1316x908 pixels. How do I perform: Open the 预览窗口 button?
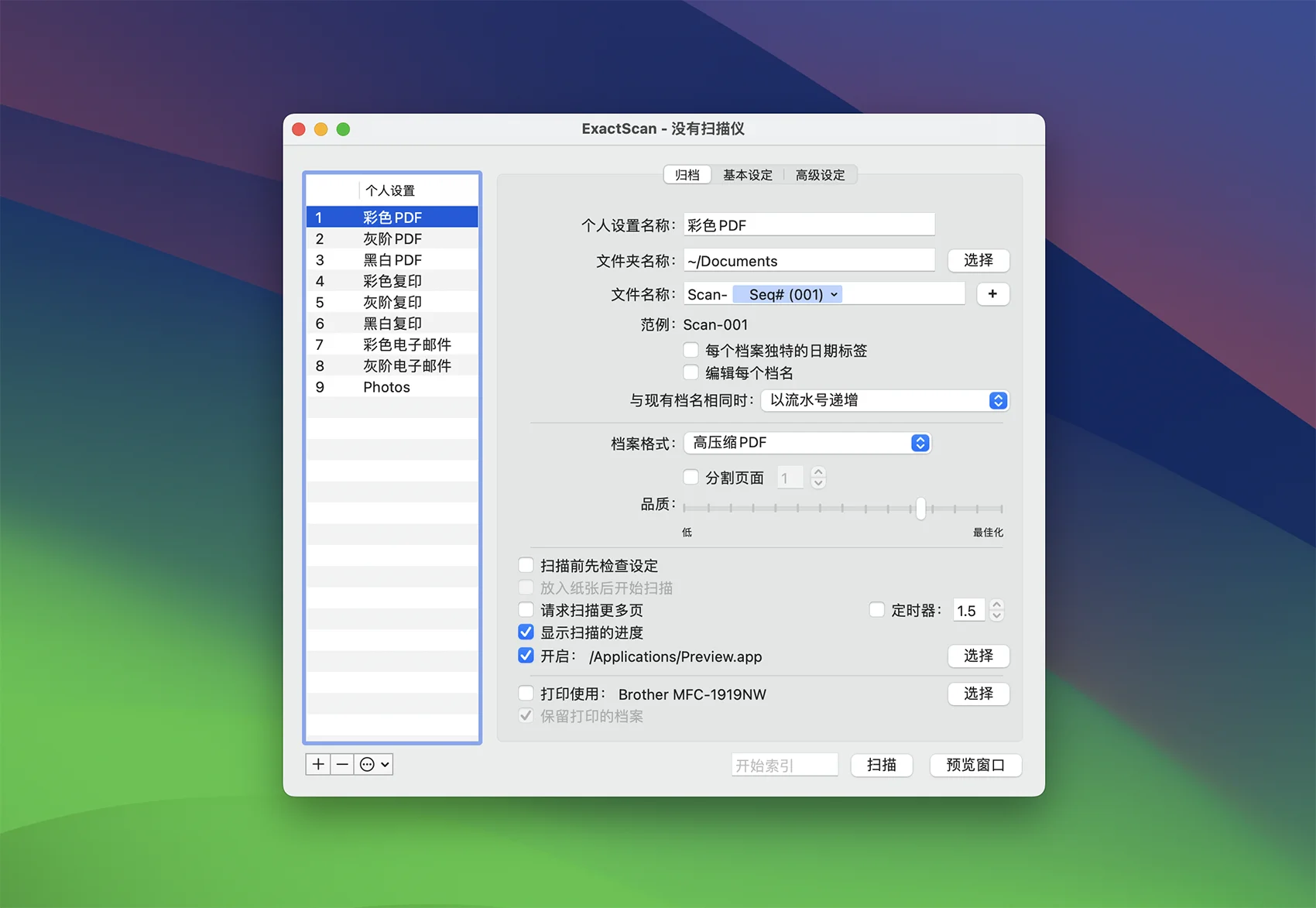(x=975, y=765)
